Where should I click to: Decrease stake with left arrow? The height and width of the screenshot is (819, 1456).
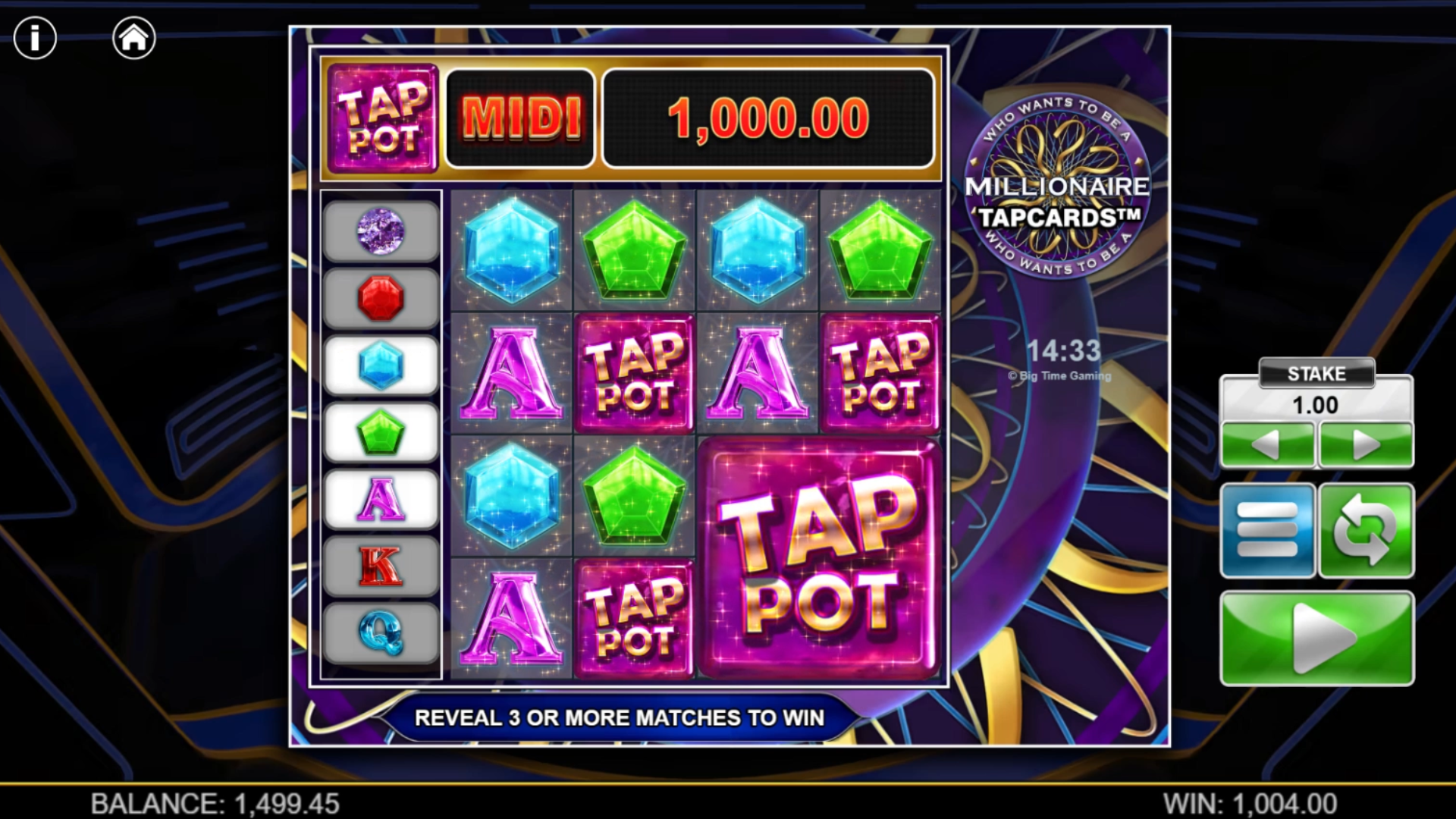[1267, 444]
